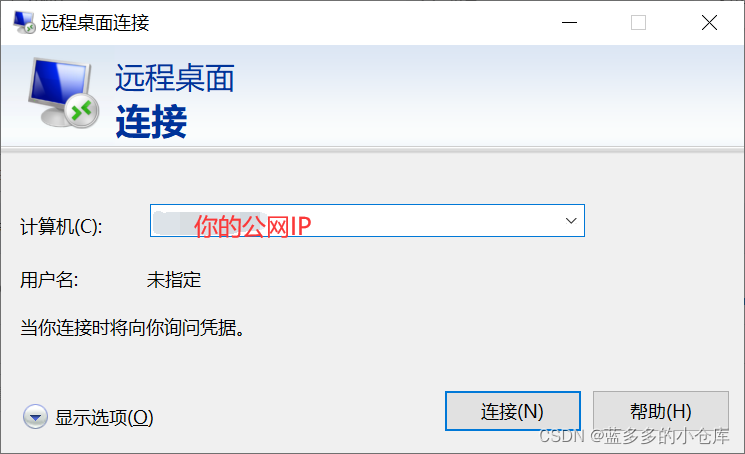Open help with the 帮助(H) button

click(660, 411)
